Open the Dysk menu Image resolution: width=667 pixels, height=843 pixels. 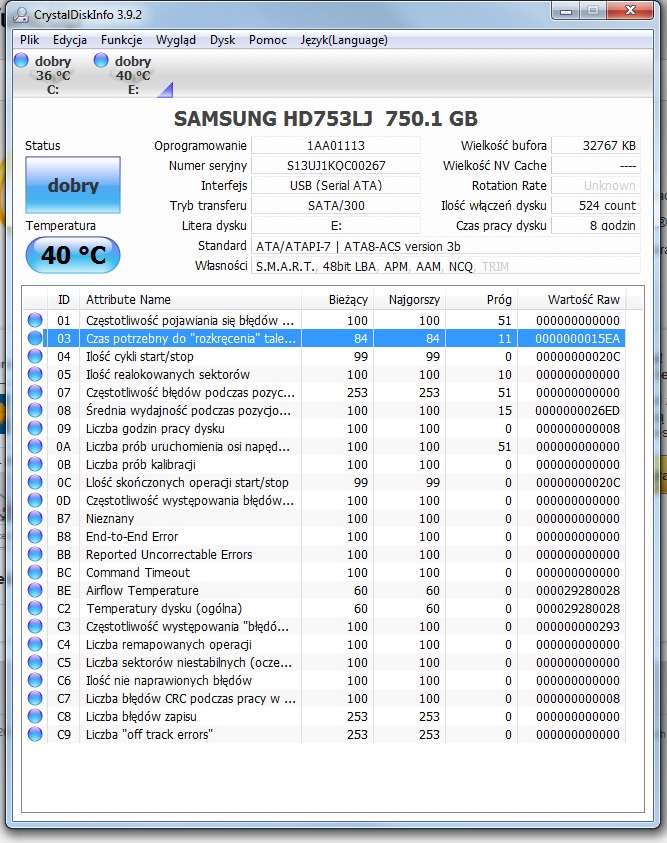[223, 40]
